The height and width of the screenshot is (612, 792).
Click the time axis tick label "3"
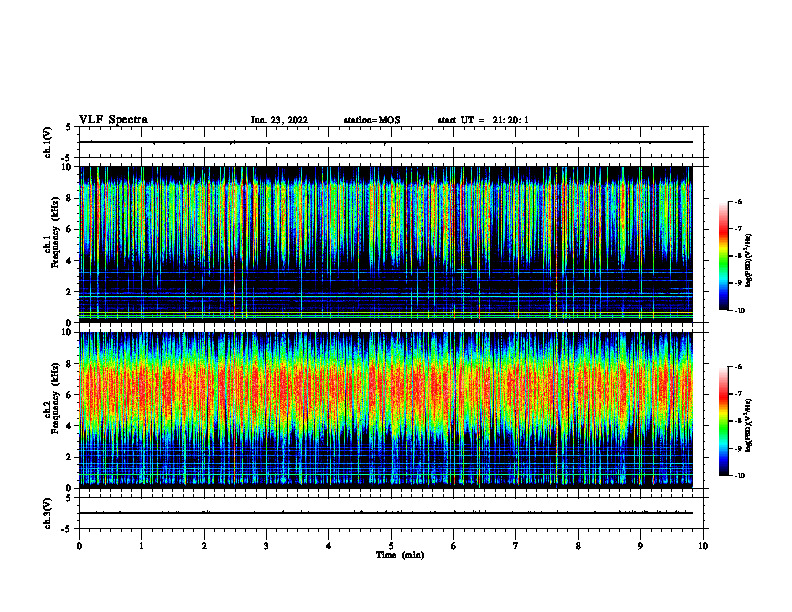pyautogui.click(x=266, y=546)
